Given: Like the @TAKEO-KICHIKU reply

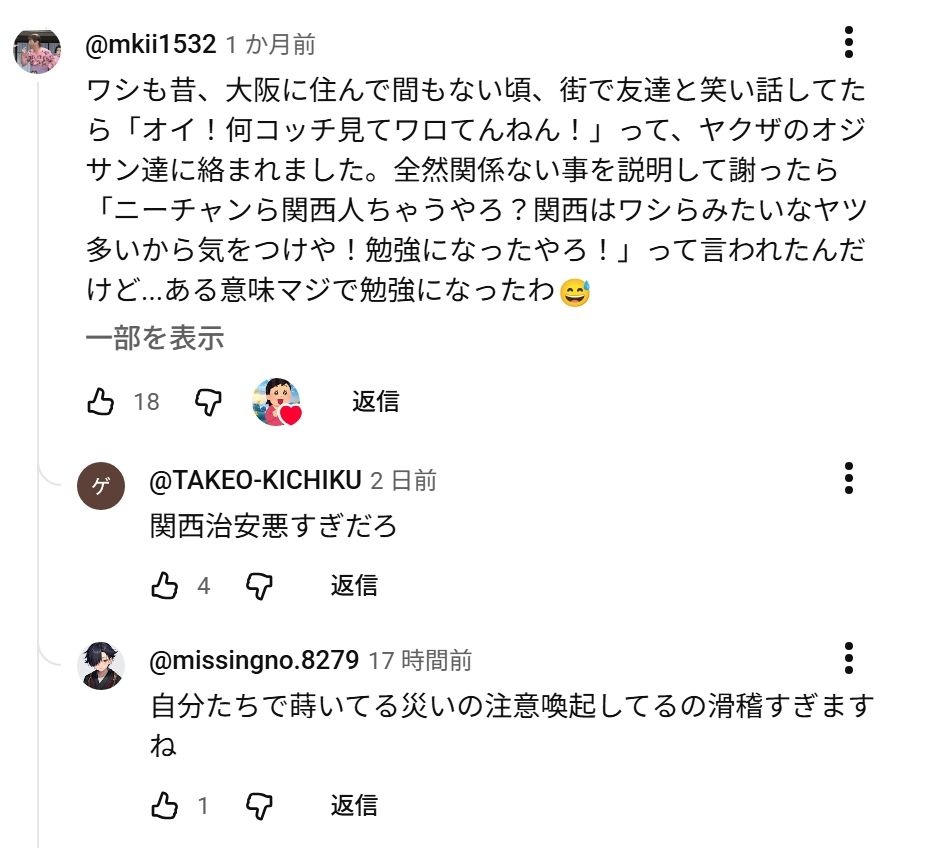Looking at the screenshot, I should pos(164,586).
